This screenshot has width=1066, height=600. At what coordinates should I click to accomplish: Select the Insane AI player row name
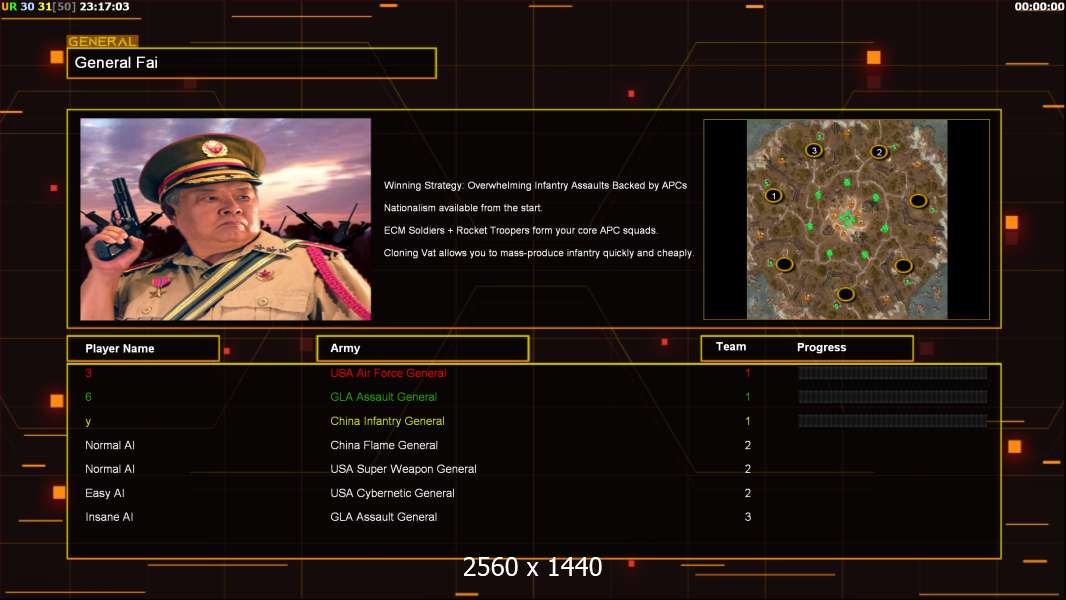pos(109,516)
